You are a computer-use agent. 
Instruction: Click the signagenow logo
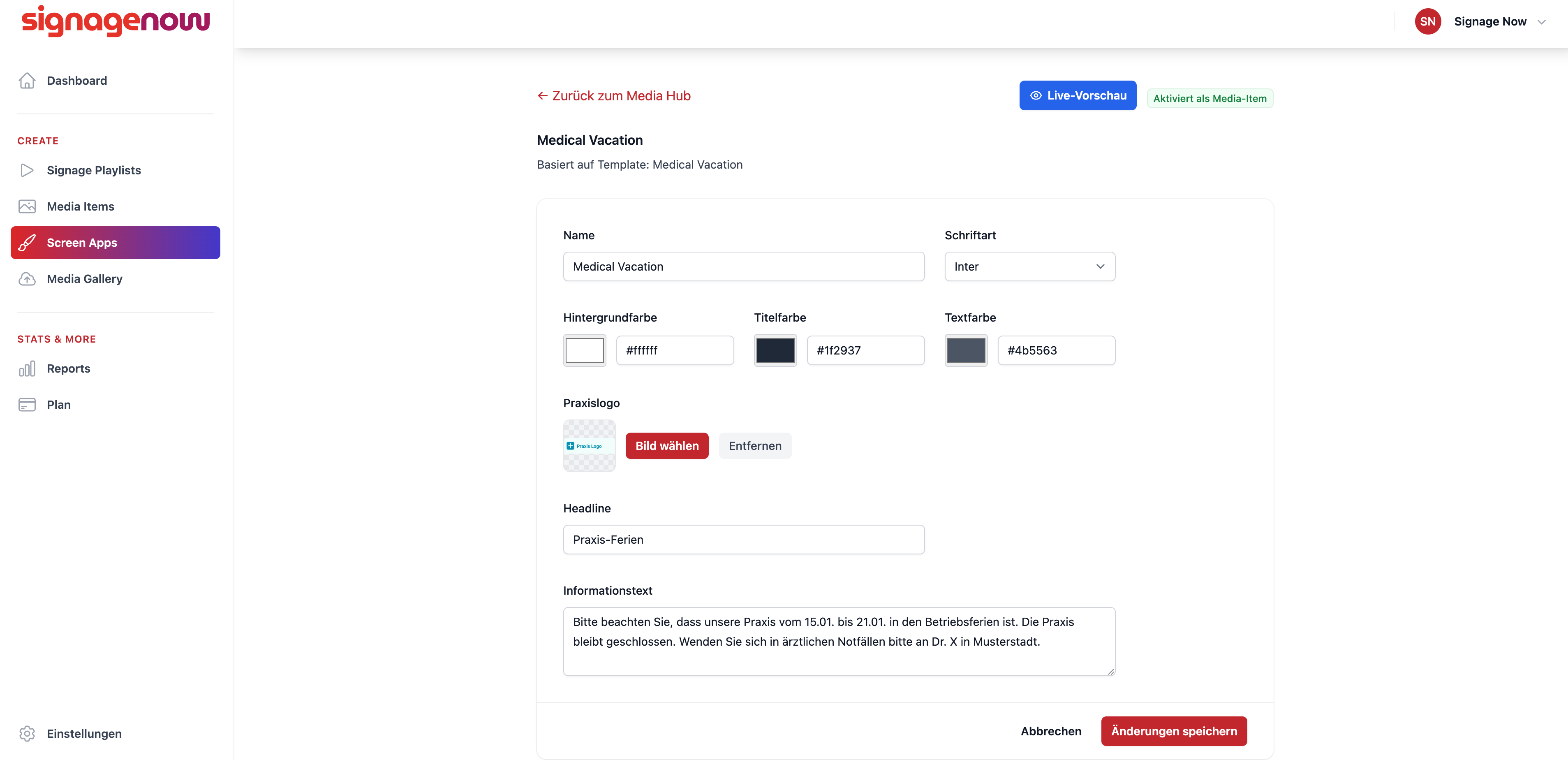tap(116, 21)
